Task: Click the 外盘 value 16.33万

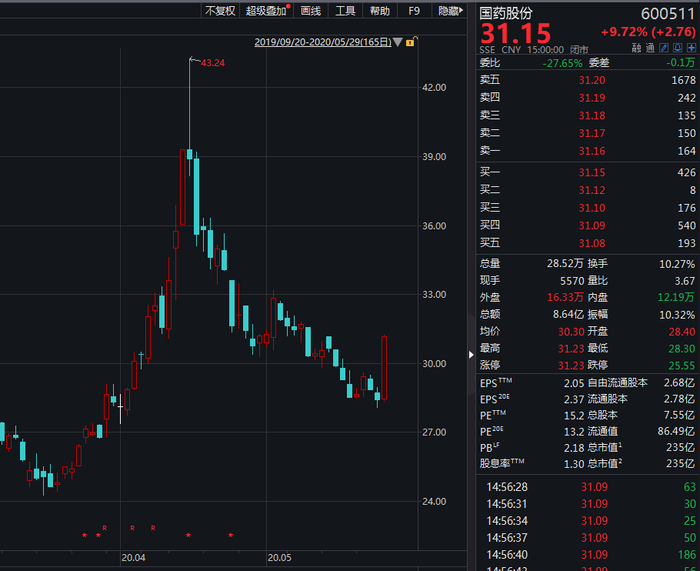Action: point(565,297)
